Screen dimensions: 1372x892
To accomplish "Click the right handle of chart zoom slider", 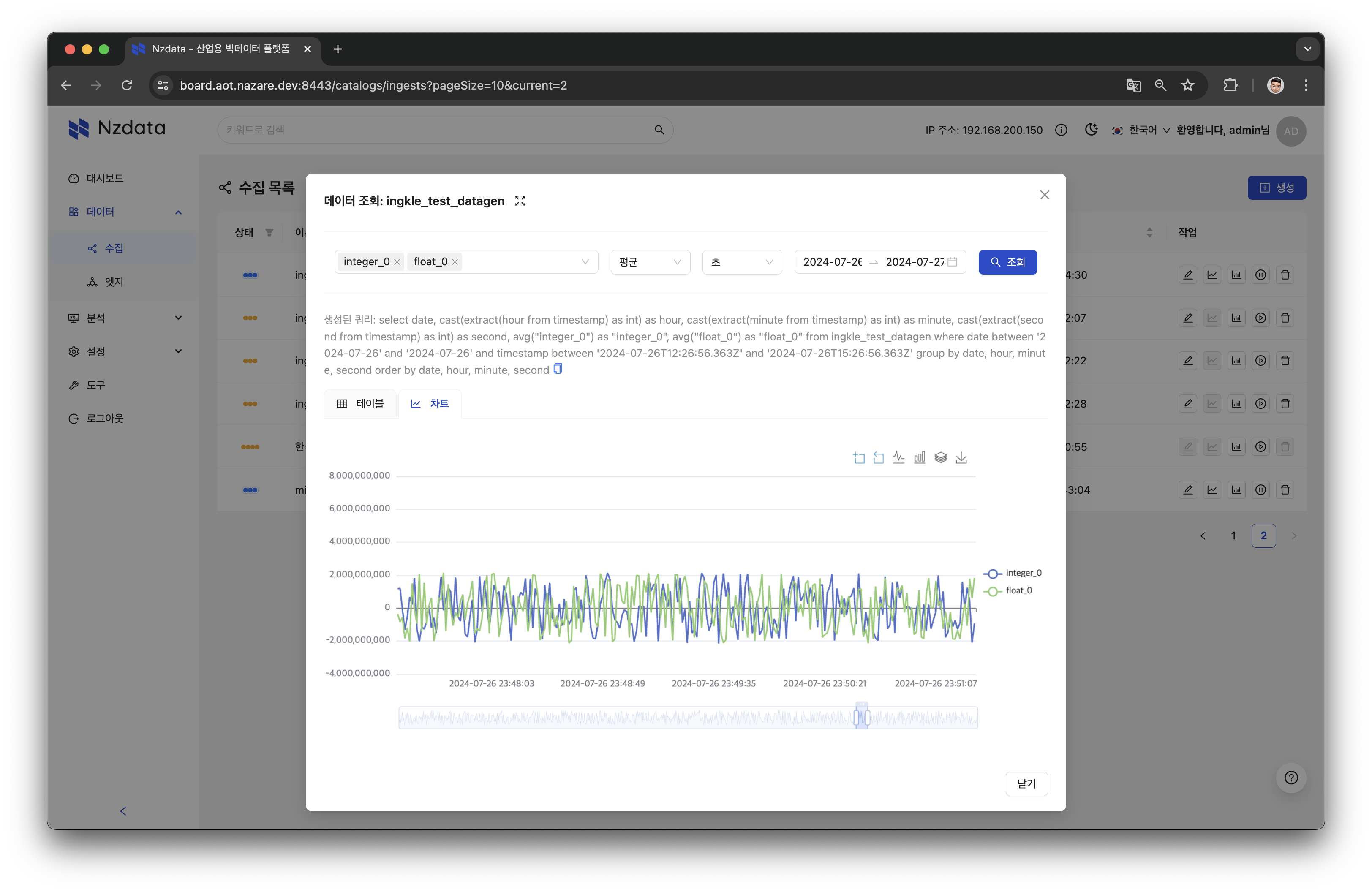I will [867, 718].
